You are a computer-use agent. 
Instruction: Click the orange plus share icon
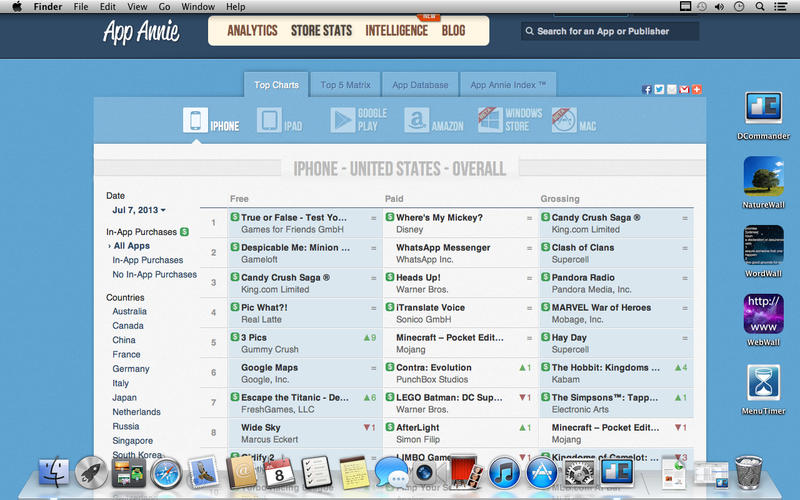click(x=696, y=90)
